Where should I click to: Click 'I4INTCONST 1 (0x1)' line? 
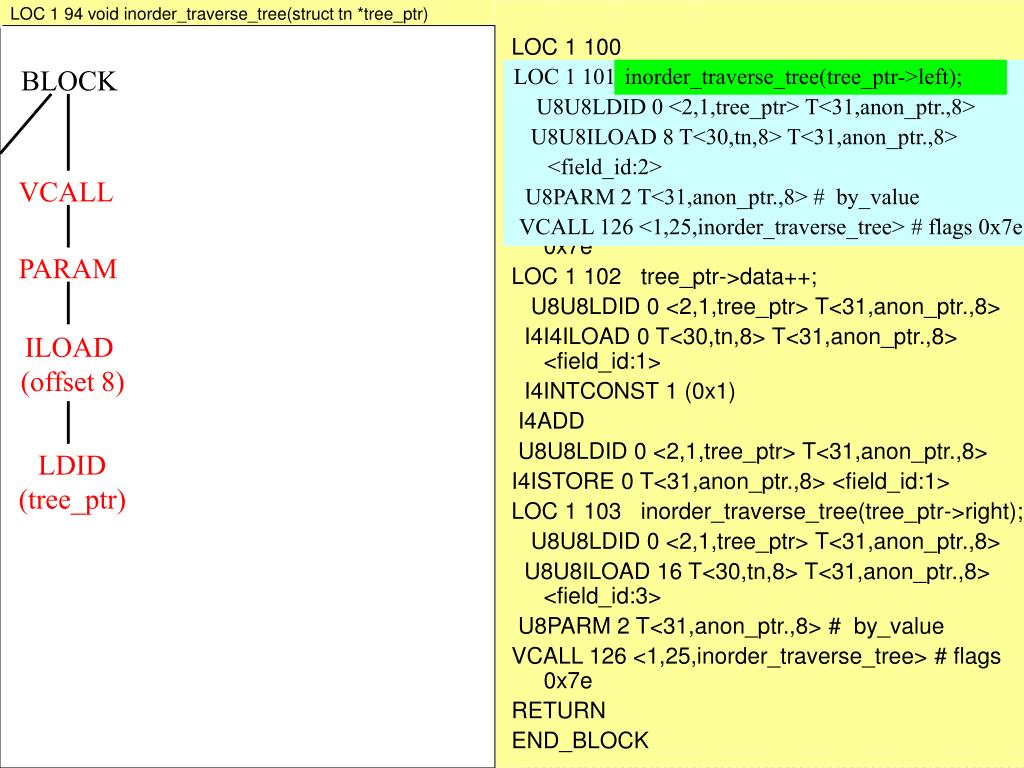tap(630, 391)
